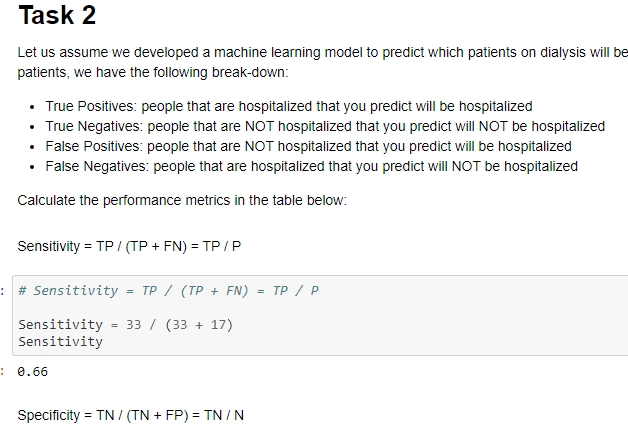The width and height of the screenshot is (628, 428).
Task: Select the 0.66 output value
Action: pos(32,372)
